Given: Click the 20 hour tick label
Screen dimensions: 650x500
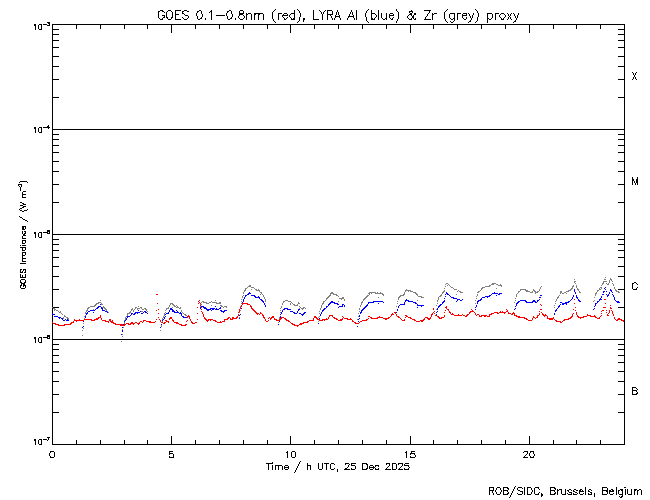Looking at the screenshot, I should tap(528, 454).
